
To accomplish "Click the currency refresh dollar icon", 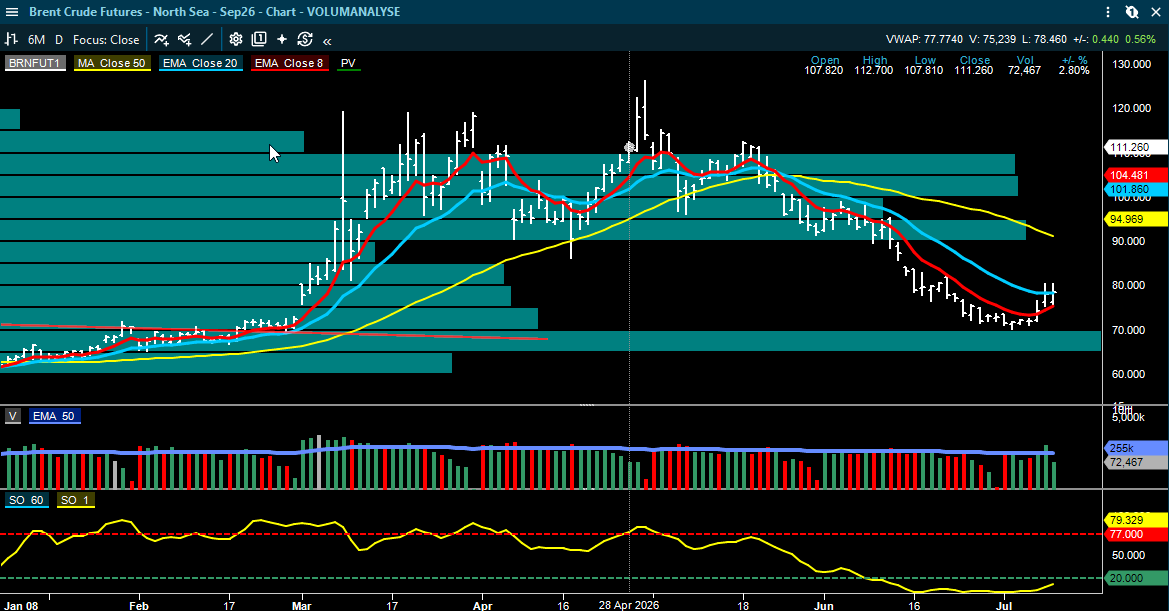I will tap(305, 39).
